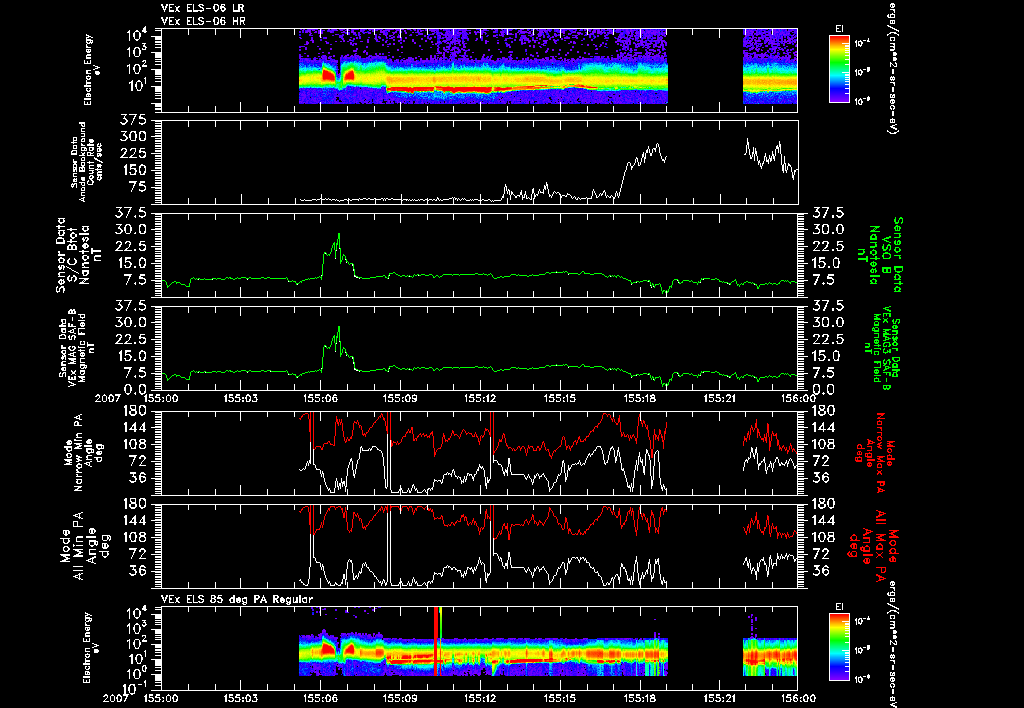Click the 375 tick on count rate axis

[132, 120]
